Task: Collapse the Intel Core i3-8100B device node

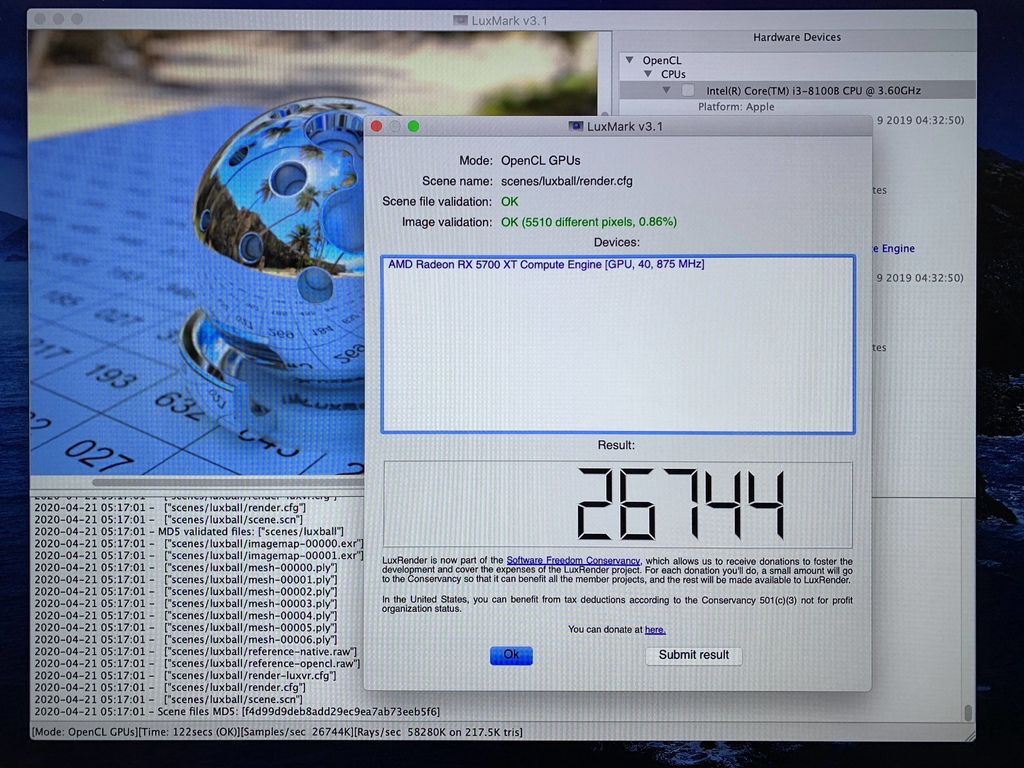Action: [666, 90]
